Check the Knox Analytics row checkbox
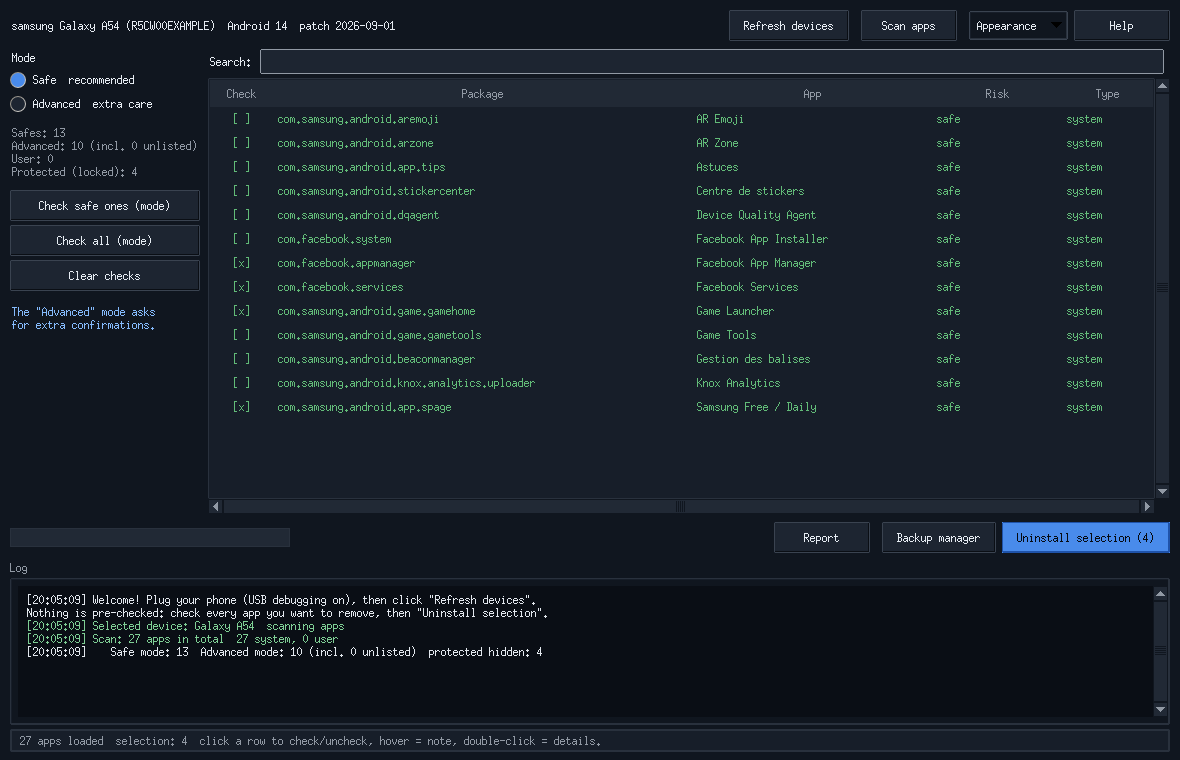 [x=241, y=383]
